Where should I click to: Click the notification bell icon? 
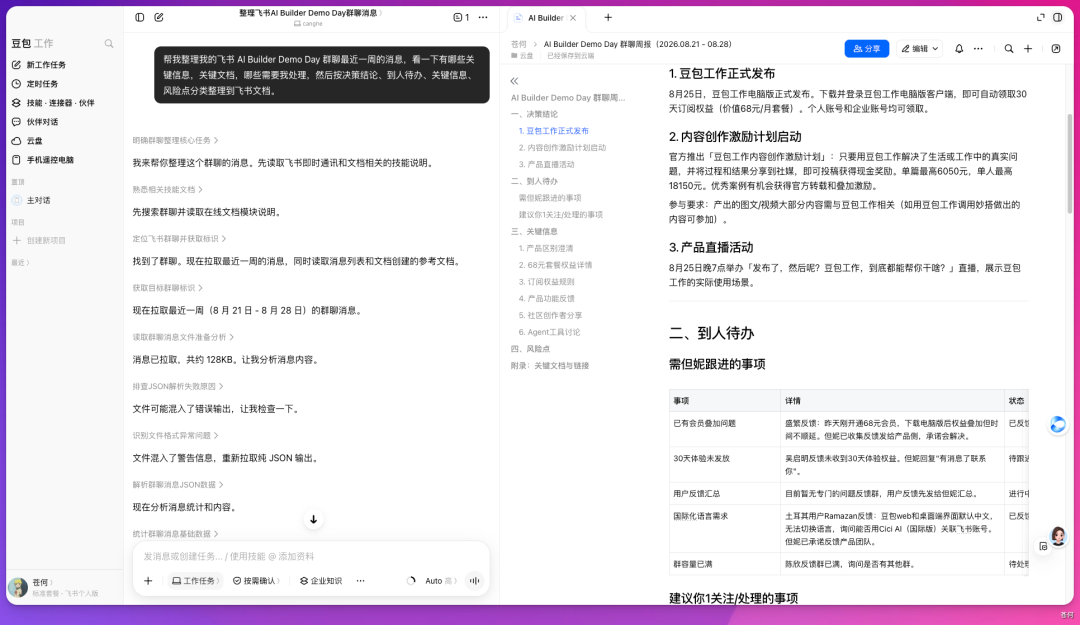(x=959, y=49)
